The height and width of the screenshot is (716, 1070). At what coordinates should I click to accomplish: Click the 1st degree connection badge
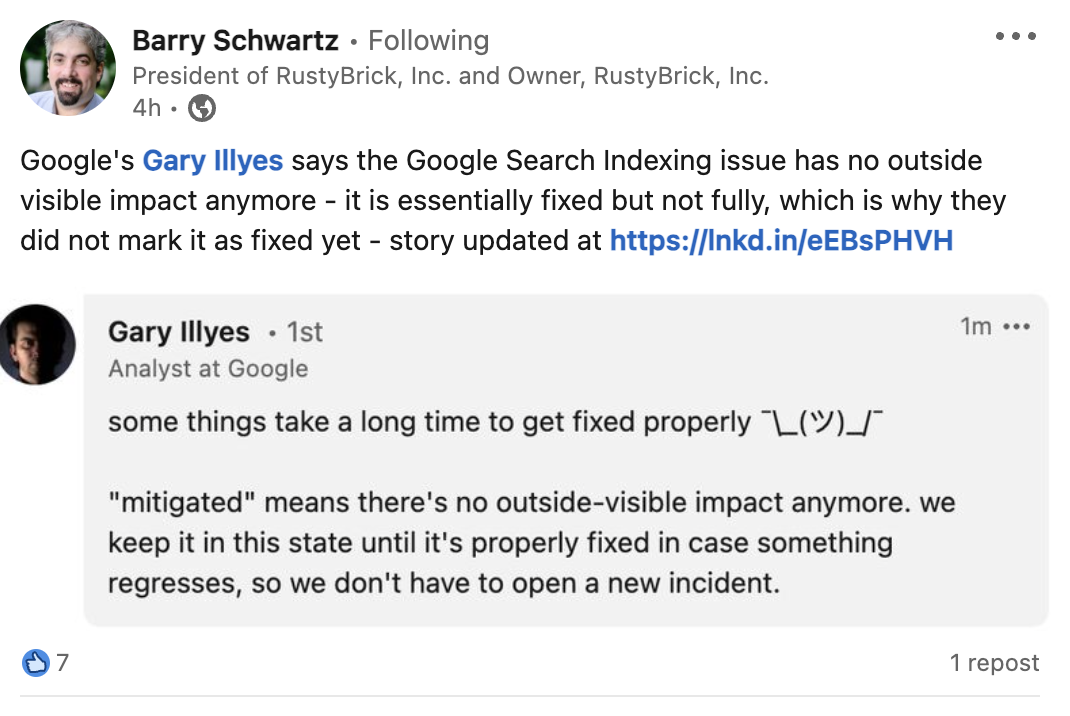coord(305,332)
